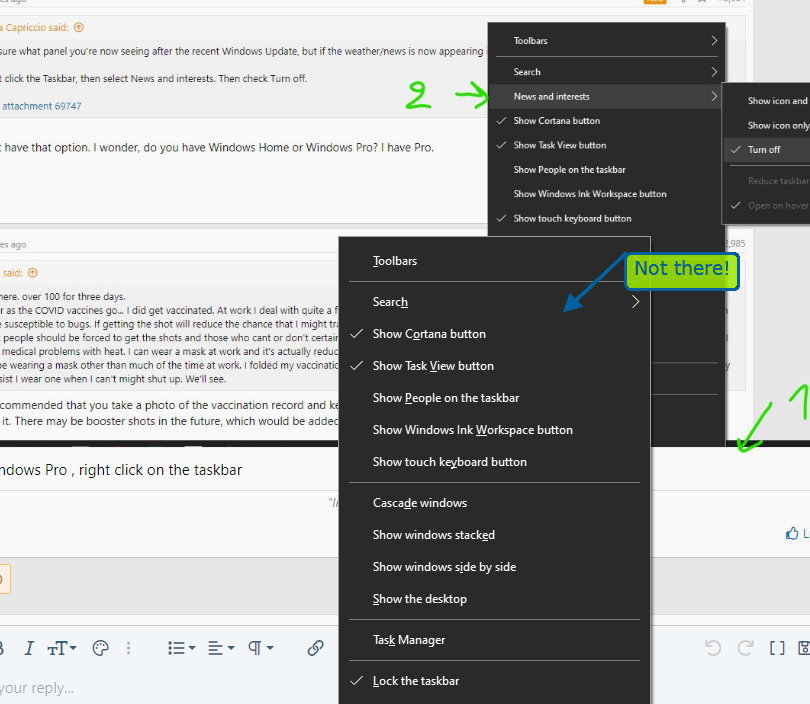Screen dimensions: 810x704
Task: Undo the last edit in the editor
Action: [x=713, y=648]
